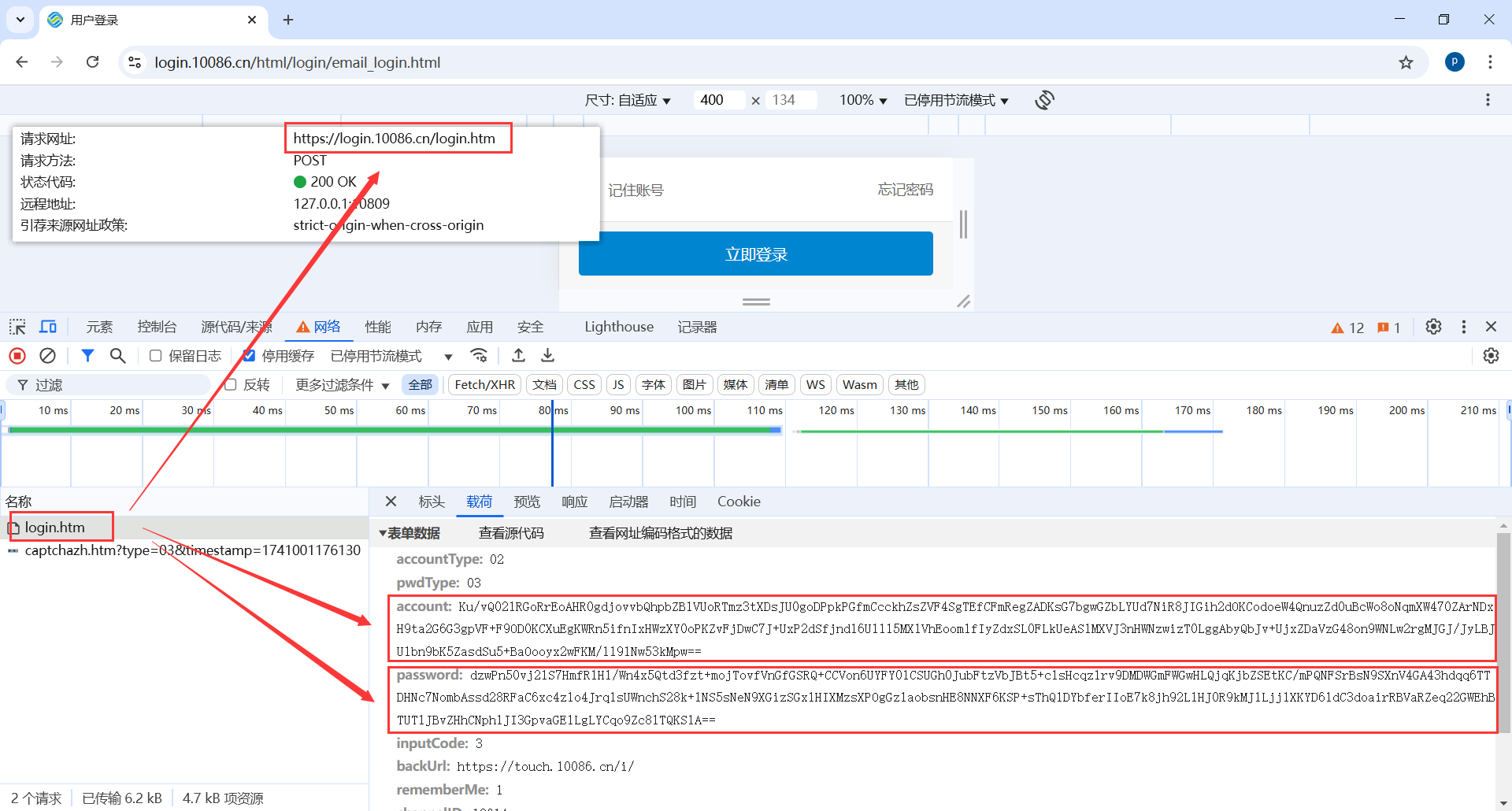Toggle the 保留日志 checkbox

(156, 356)
